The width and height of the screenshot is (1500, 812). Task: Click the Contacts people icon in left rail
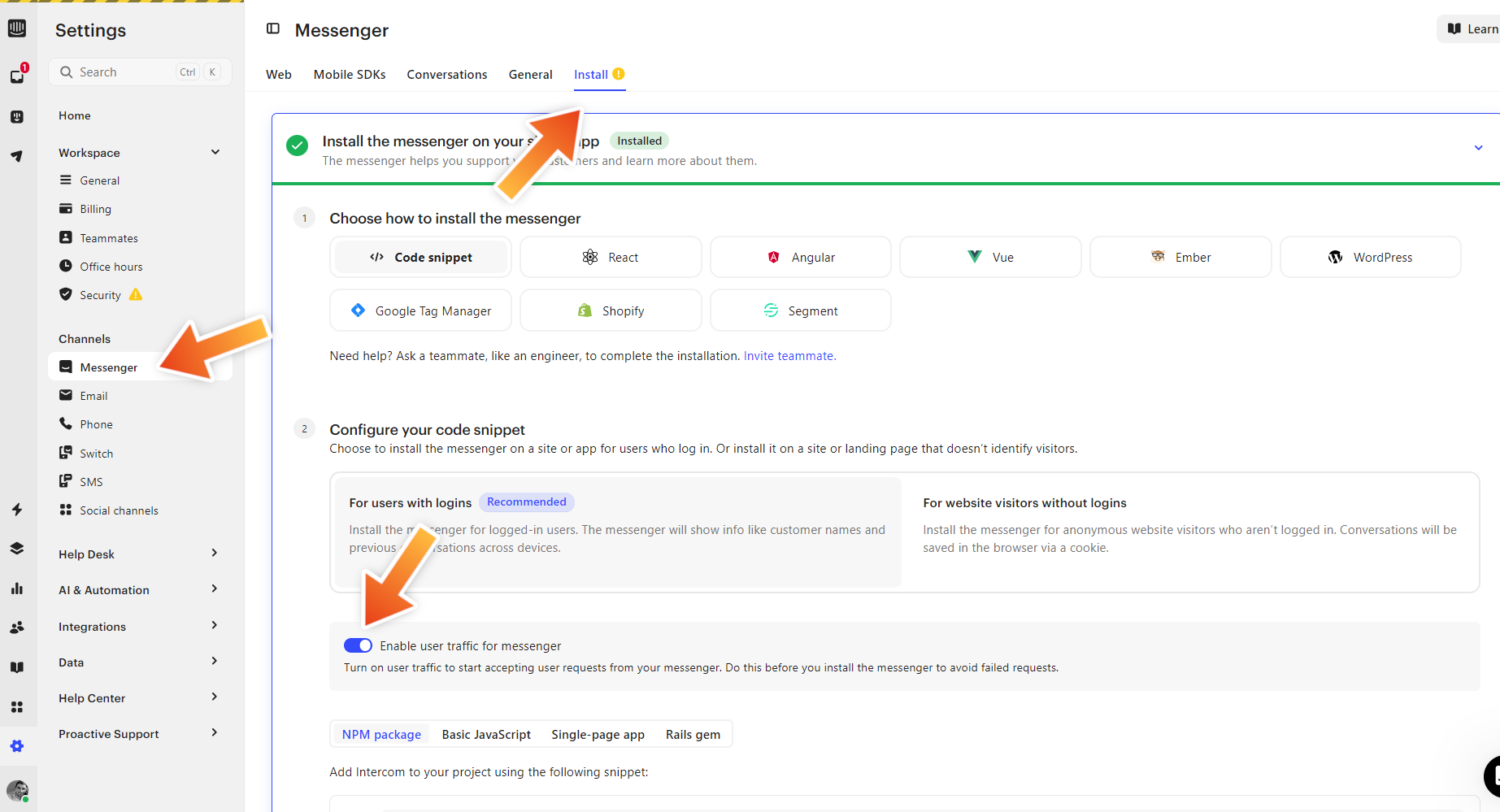pyautogui.click(x=17, y=627)
